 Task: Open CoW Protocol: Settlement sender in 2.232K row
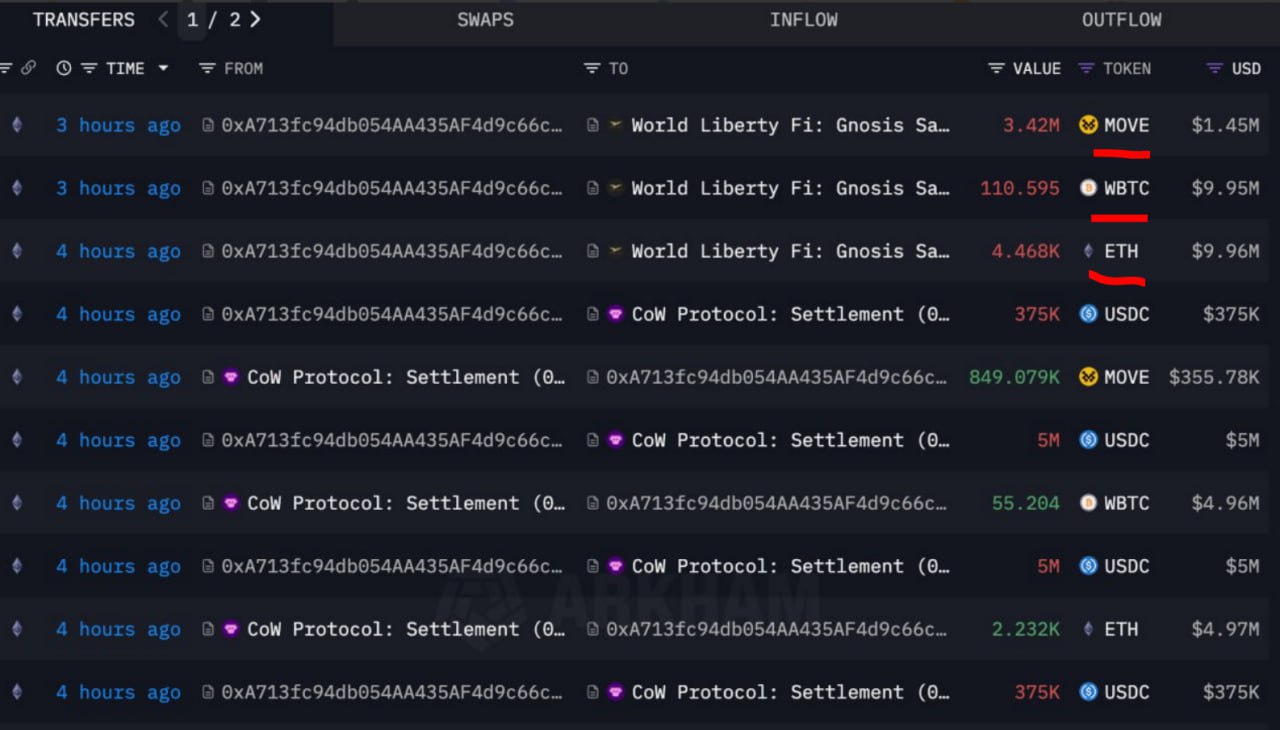(x=406, y=629)
